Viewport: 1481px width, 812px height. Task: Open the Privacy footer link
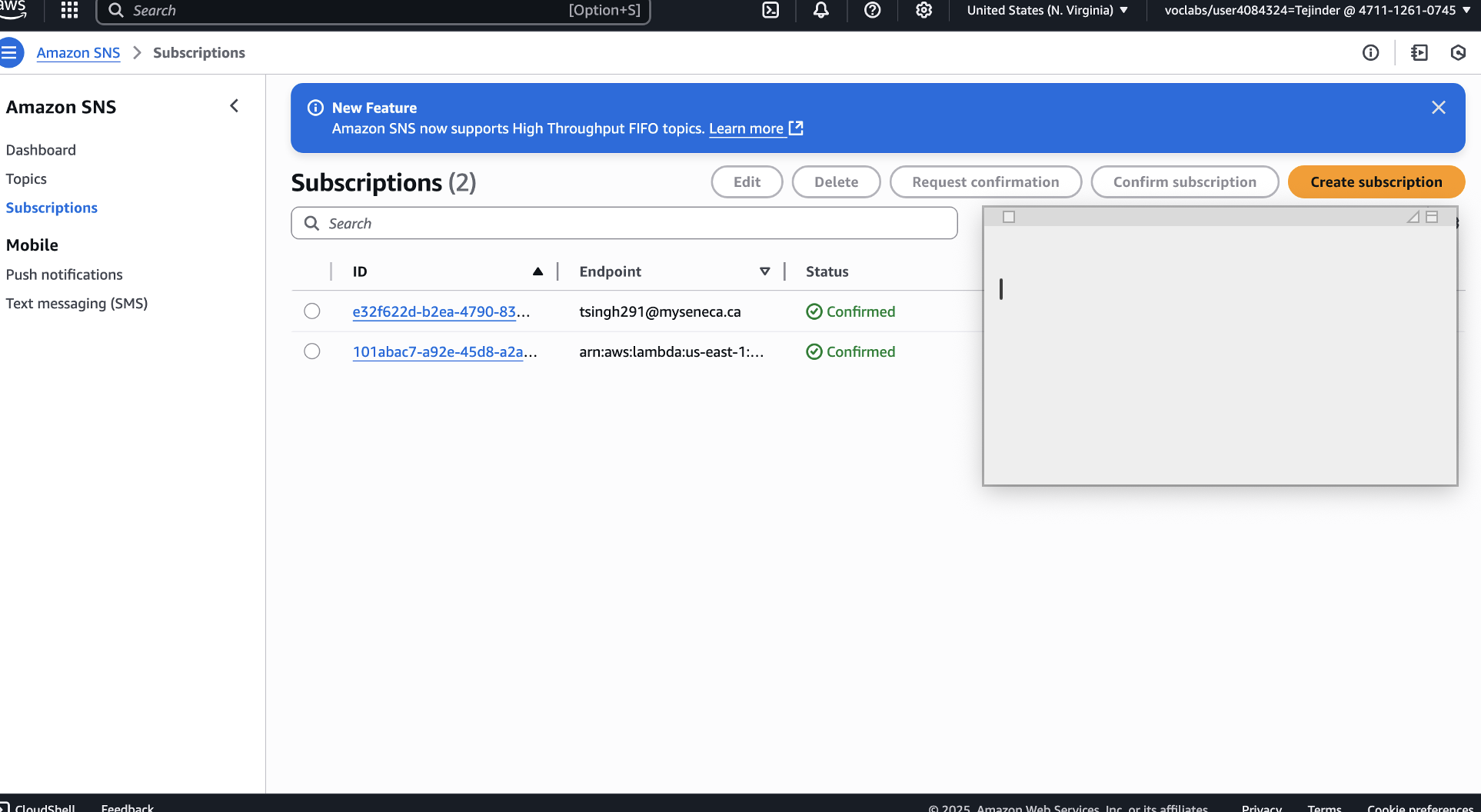click(x=1261, y=807)
